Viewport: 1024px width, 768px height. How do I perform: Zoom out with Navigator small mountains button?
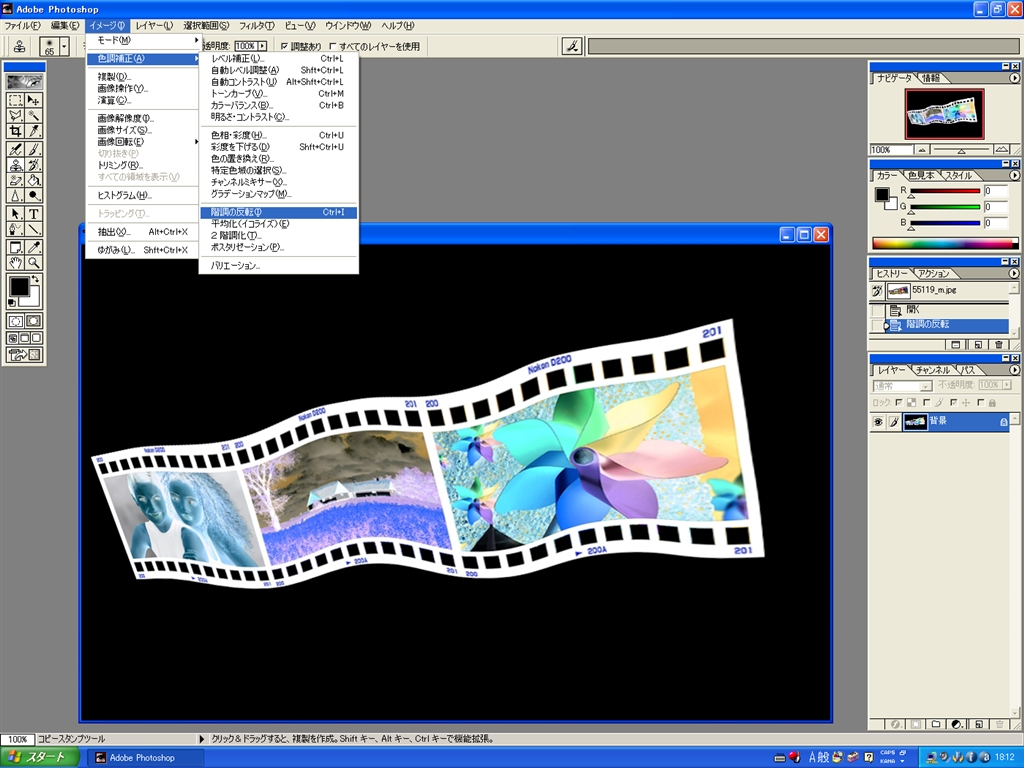tap(921, 150)
